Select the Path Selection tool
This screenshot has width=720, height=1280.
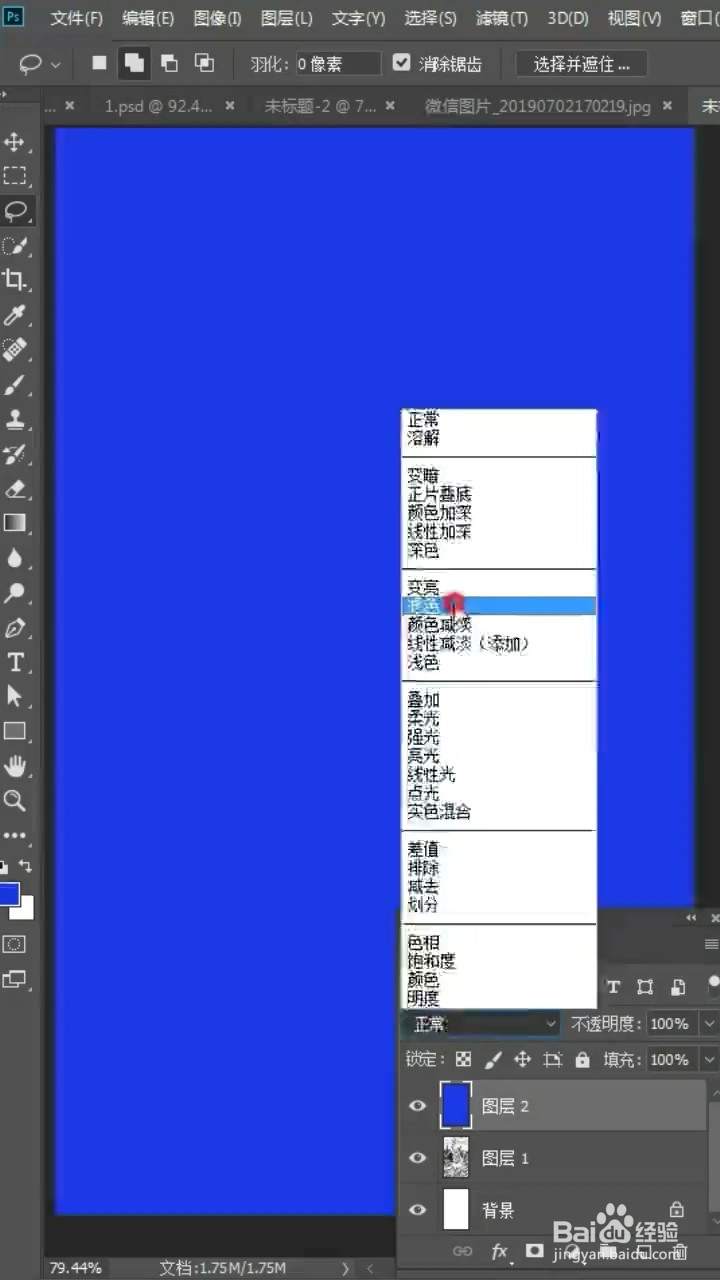pos(15,696)
